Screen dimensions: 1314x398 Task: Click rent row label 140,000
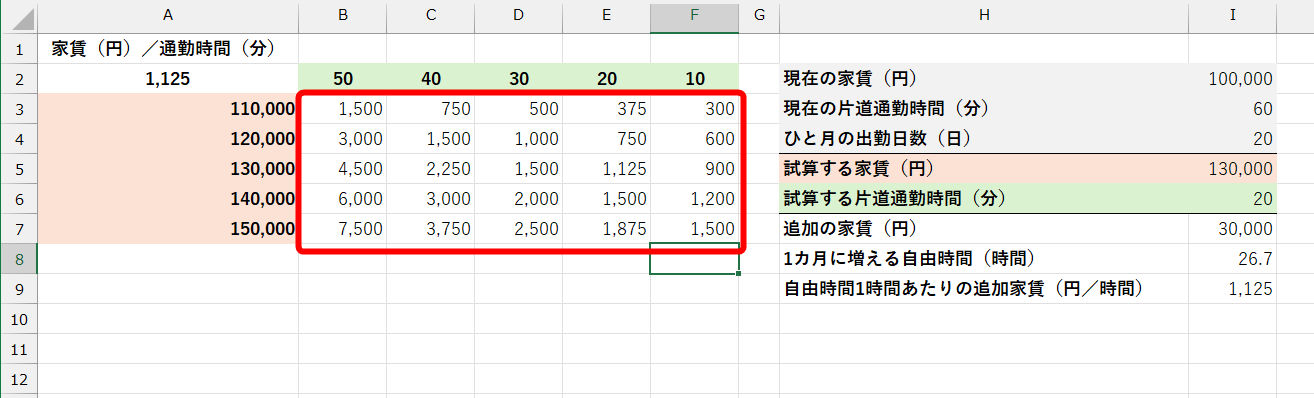point(168,198)
